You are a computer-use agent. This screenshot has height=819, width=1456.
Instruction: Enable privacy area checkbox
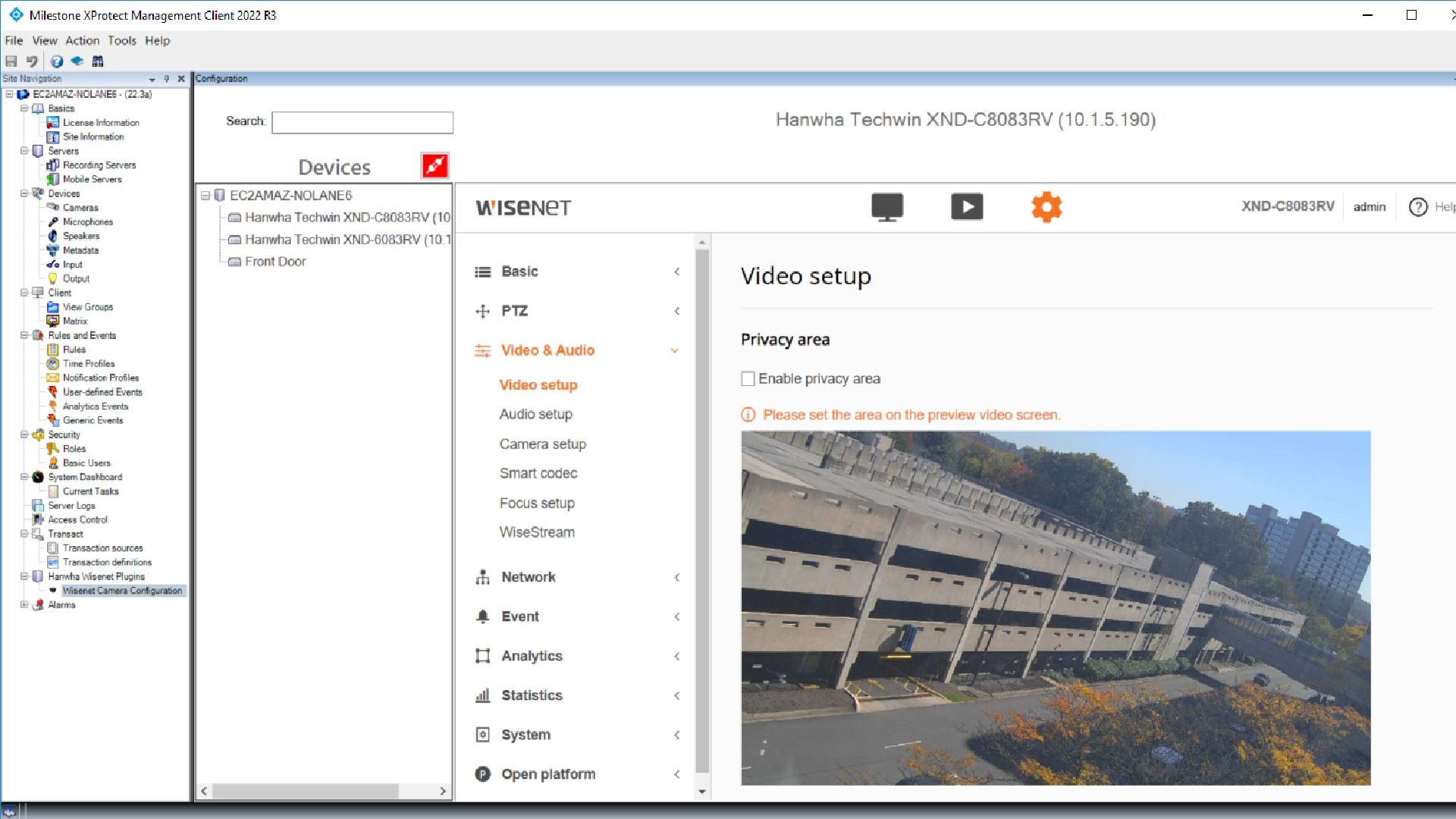click(x=748, y=378)
